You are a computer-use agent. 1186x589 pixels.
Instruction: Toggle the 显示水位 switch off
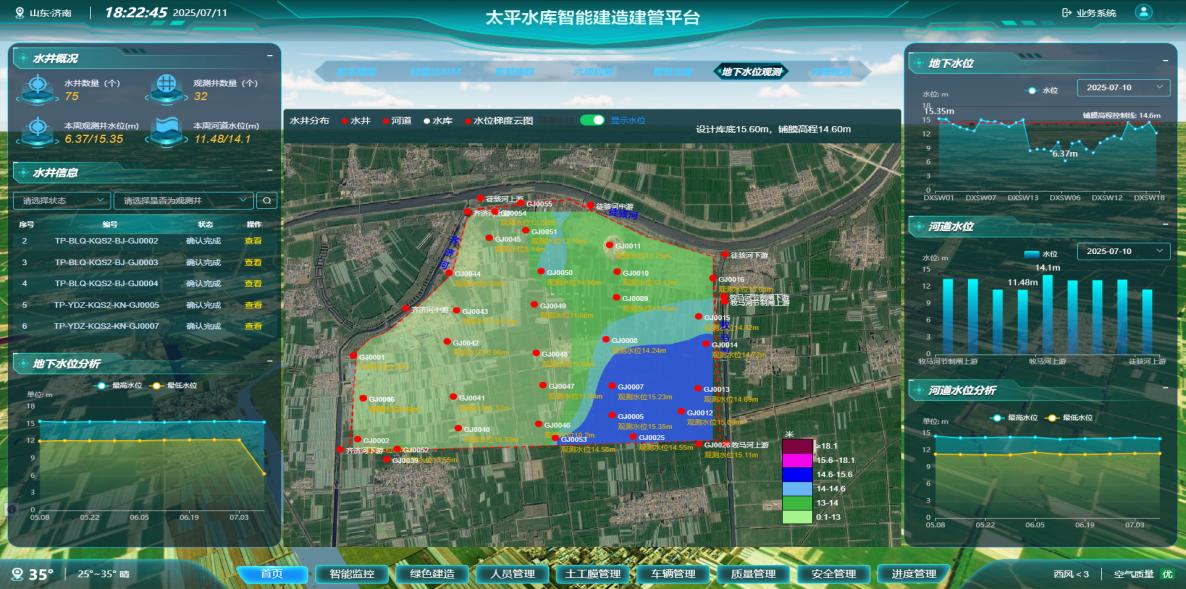point(592,120)
